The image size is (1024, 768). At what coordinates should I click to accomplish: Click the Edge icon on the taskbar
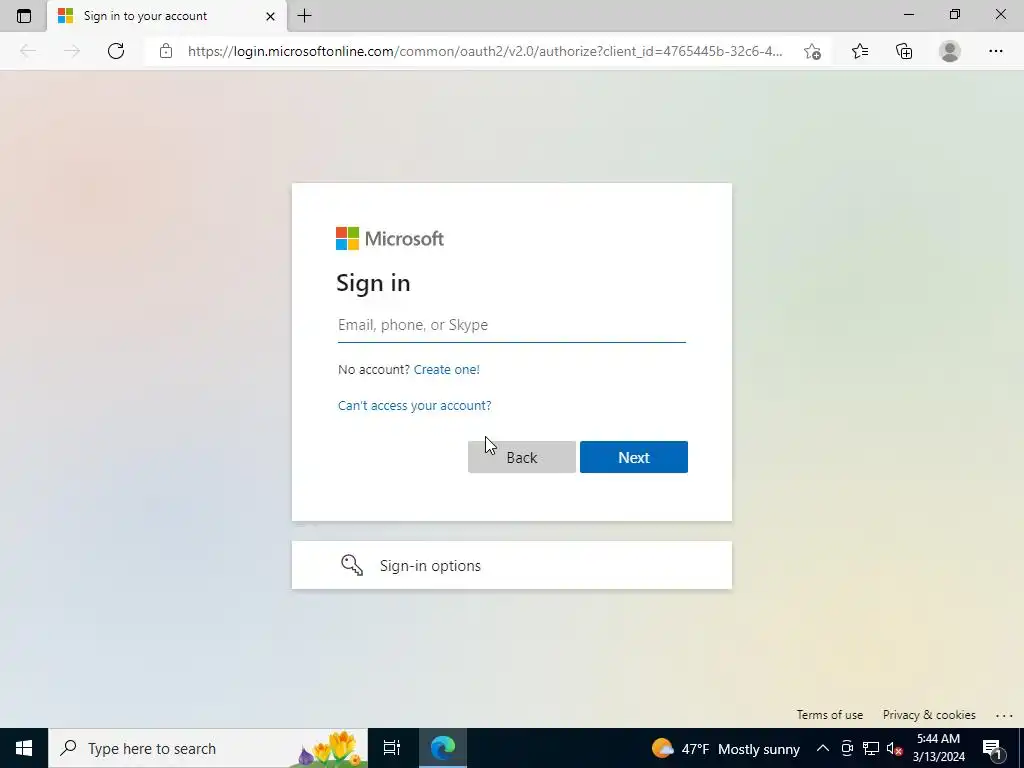click(443, 748)
